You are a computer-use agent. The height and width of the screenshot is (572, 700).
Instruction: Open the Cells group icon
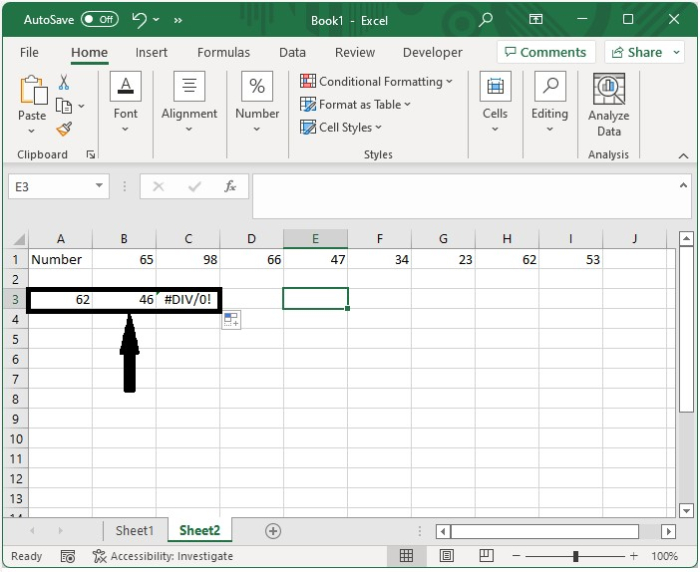(495, 86)
